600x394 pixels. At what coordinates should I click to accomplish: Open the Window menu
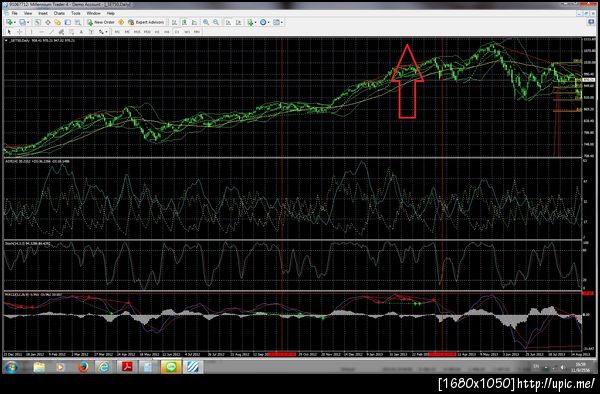point(93,13)
